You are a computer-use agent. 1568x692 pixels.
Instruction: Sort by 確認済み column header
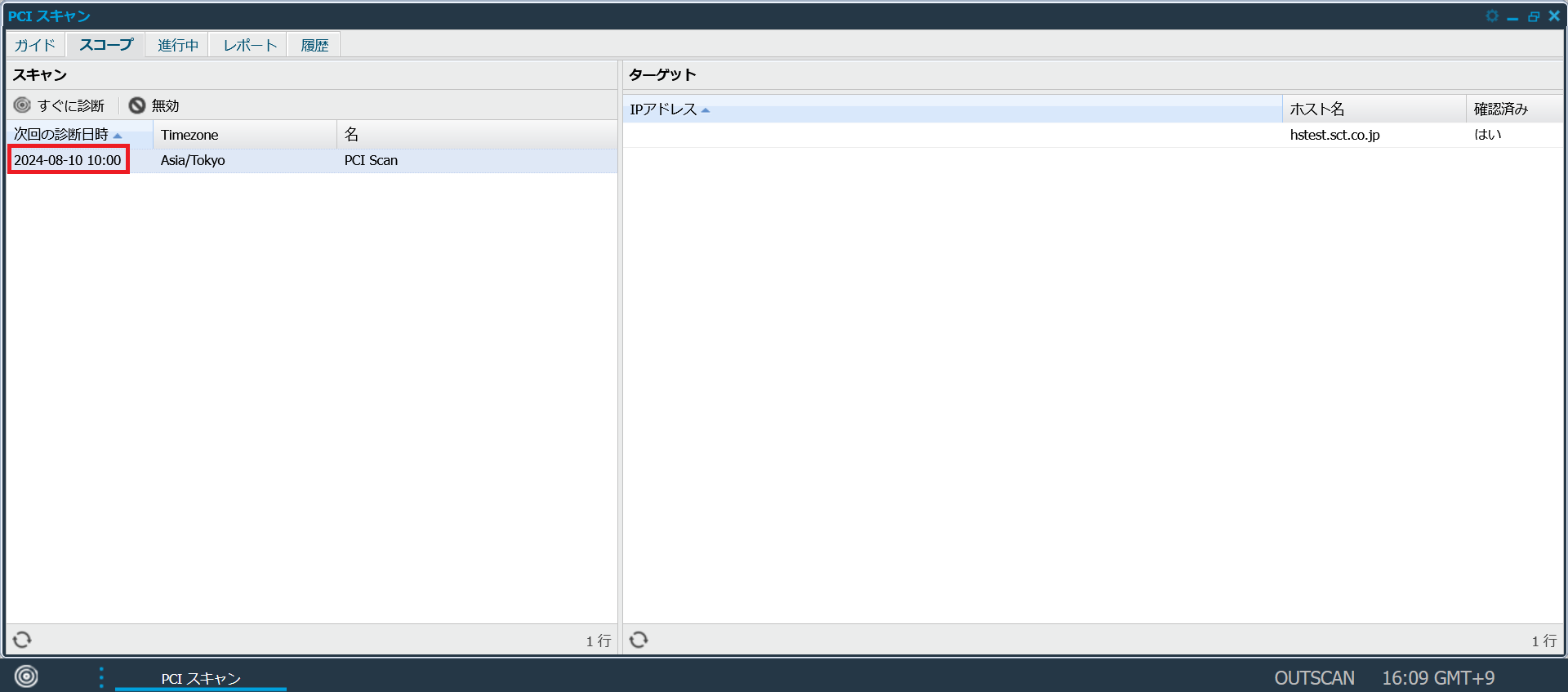[1515, 109]
